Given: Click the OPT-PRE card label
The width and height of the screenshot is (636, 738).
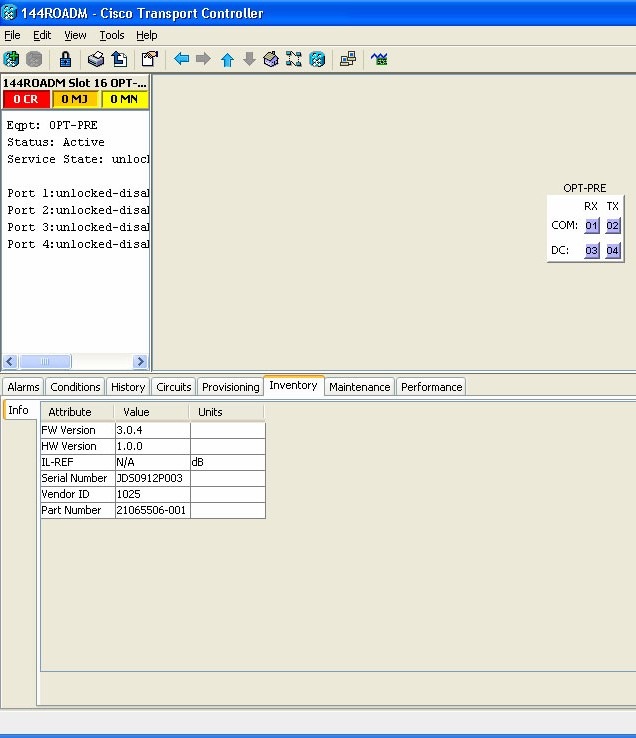Looking at the screenshot, I should tap(585, 188).
